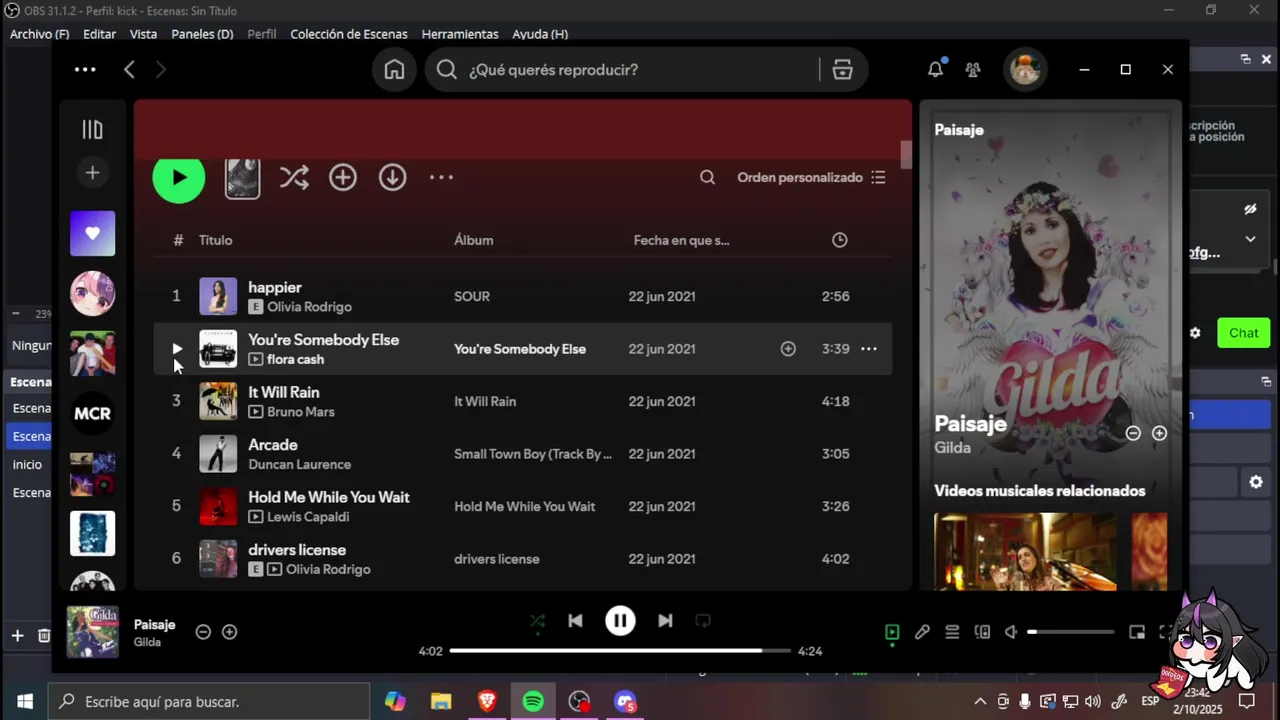Play the playlist with big green button
The width and height of the screenshot is (1280, 720).
pos(179,178)
